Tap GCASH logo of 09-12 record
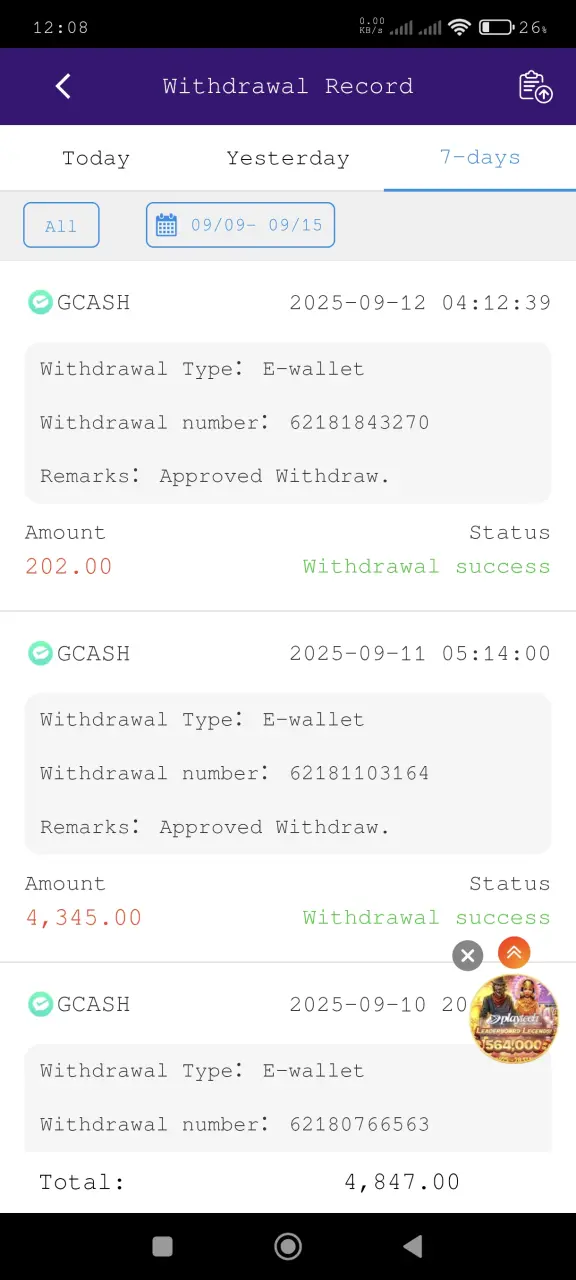576x1280 pixels. (x=40, y=302)
